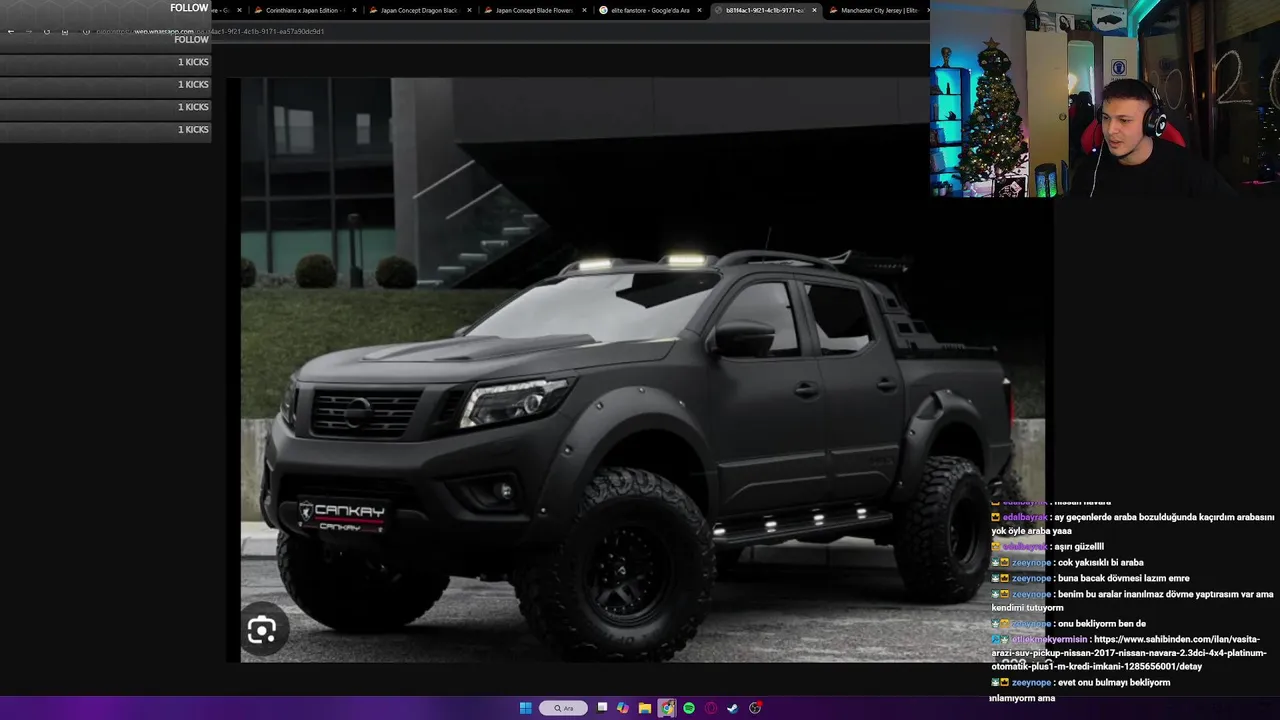Click chat message 'evet onu bulmayı bekliyorm'

tap(1113, 682)
